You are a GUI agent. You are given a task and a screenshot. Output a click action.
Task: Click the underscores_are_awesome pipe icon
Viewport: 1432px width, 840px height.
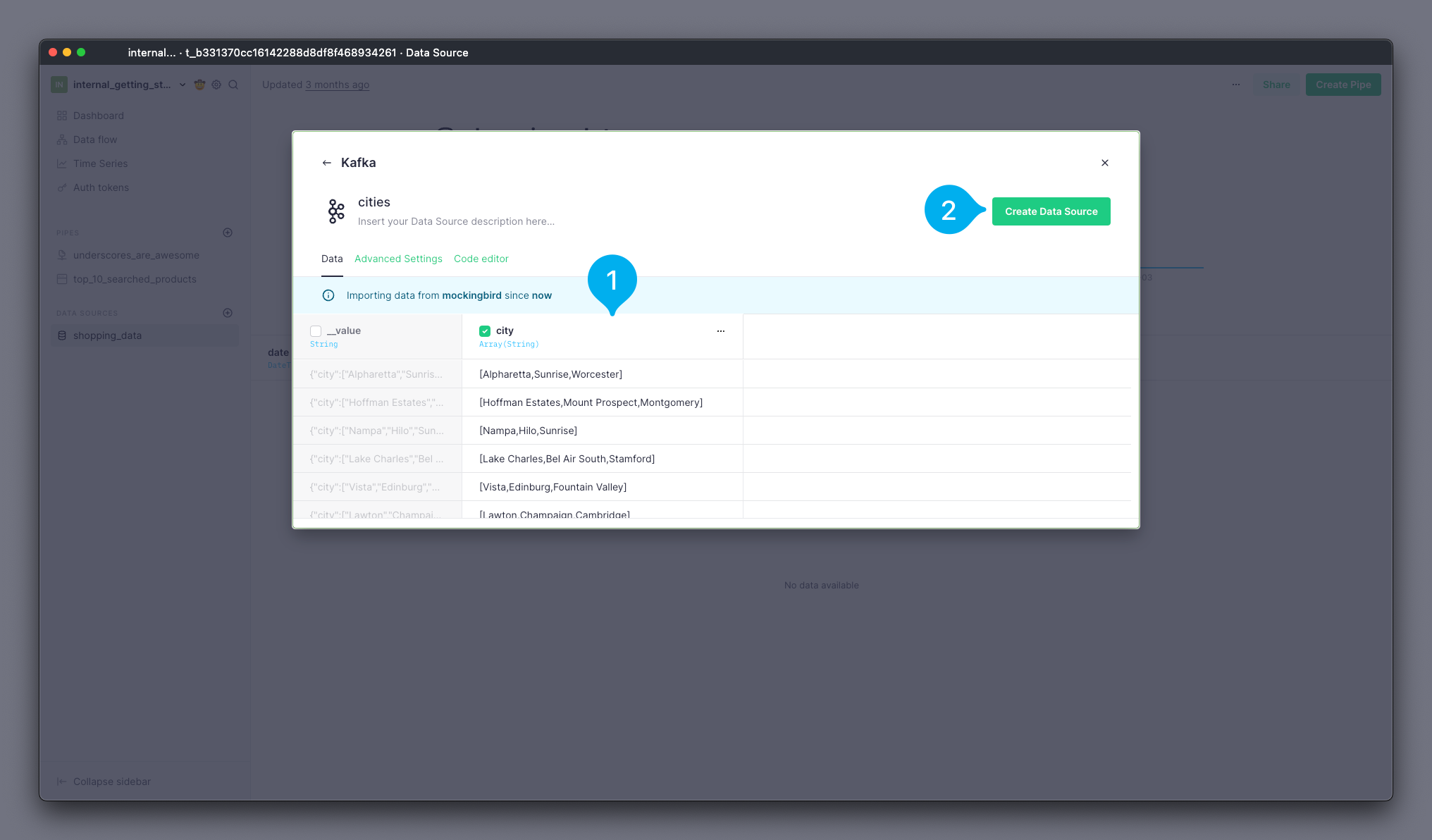[x=62, y=255]
